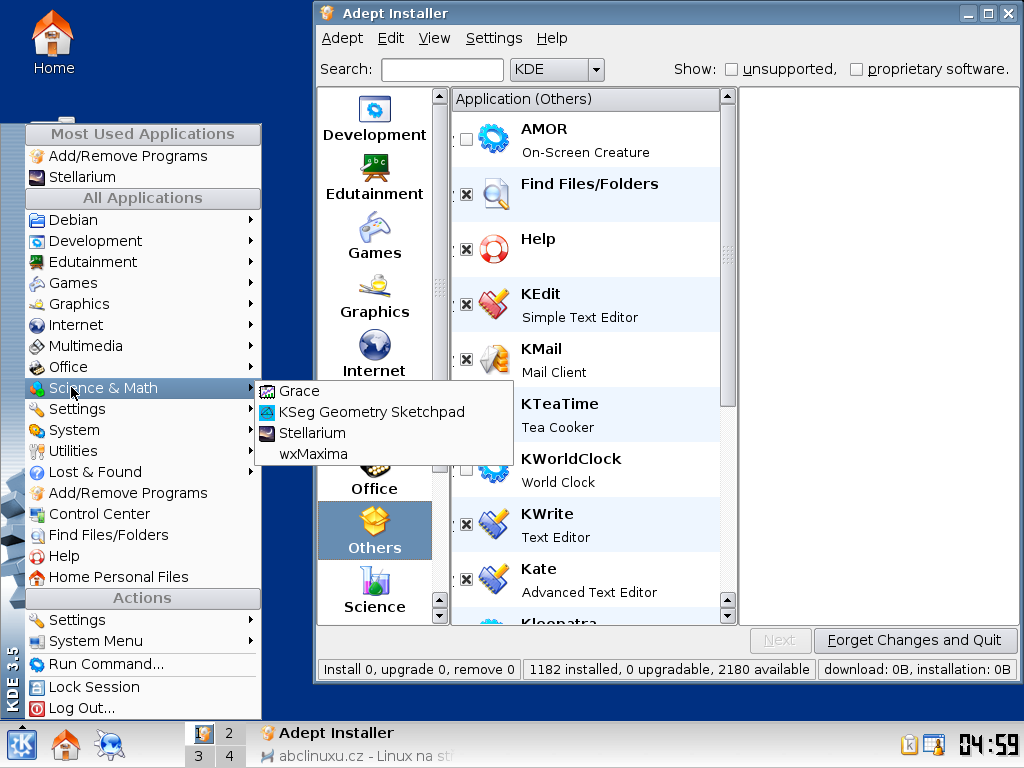This screenshot has width=1024, height=768.
Task: Select the Development category icon in Adept
Action: [375, 109]
